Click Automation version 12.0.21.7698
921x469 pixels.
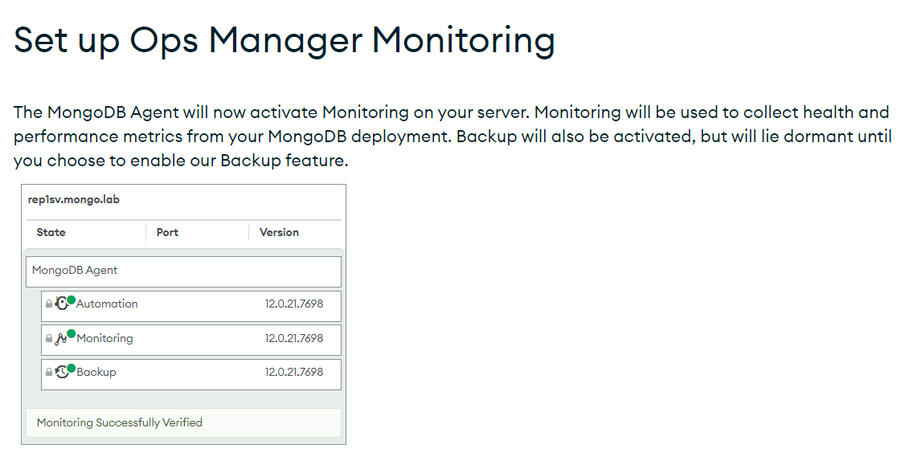pos(294,304)
